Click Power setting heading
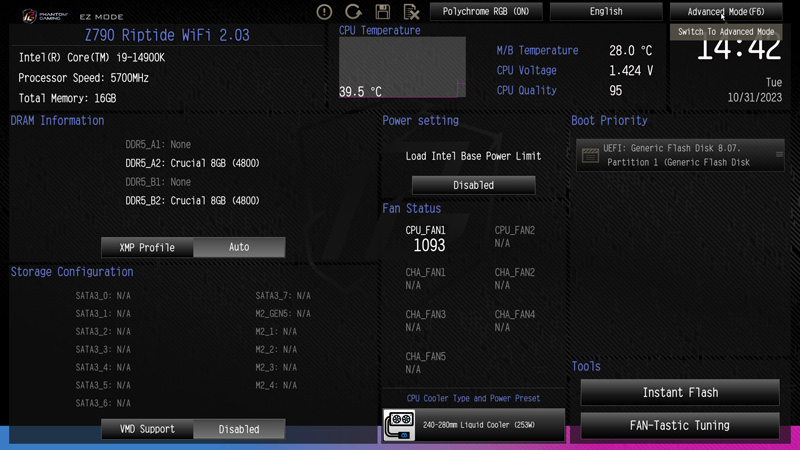Image resolution: width=800 pixels, height=450 pixels. pos(420,120)
